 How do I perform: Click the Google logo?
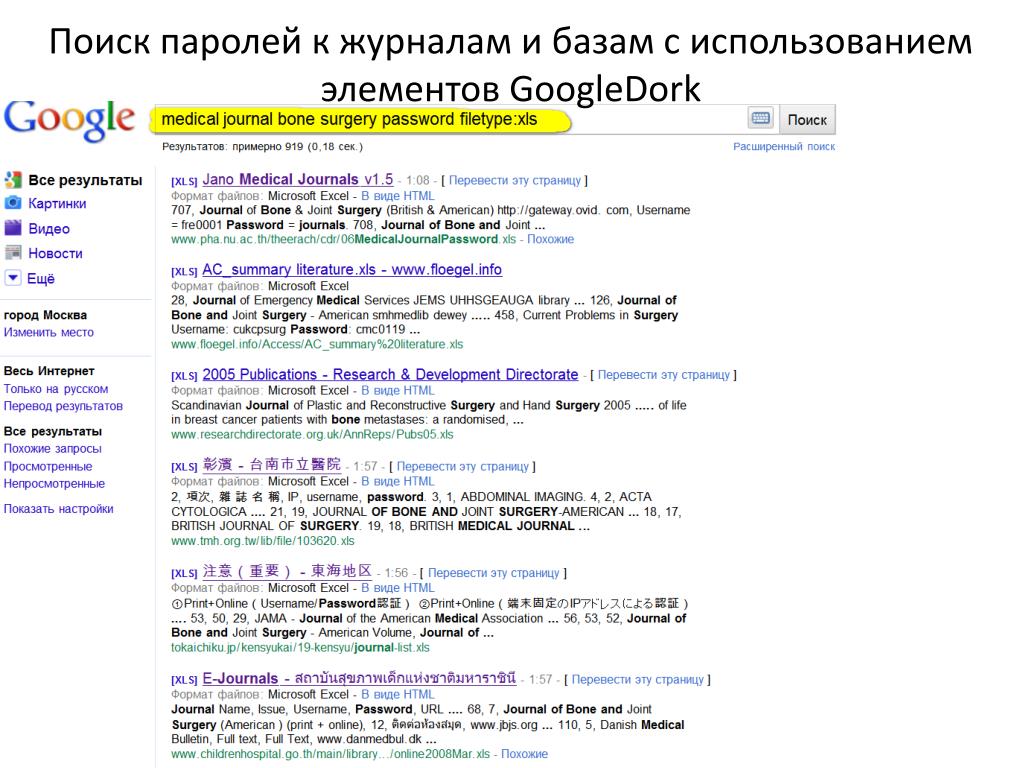[70, 120]
